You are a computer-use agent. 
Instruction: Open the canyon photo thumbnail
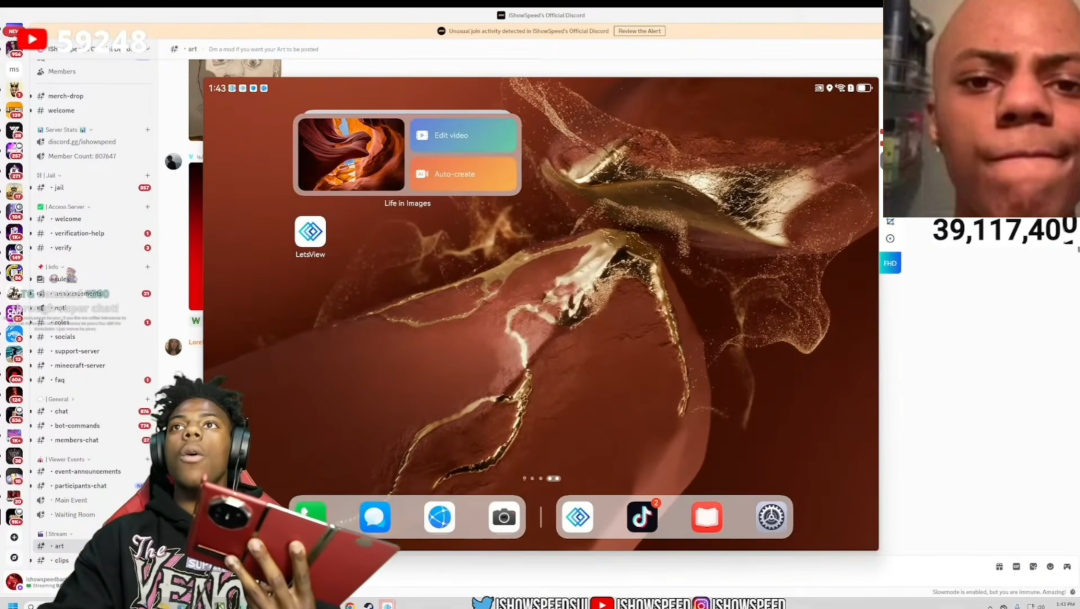click(351, 154)
